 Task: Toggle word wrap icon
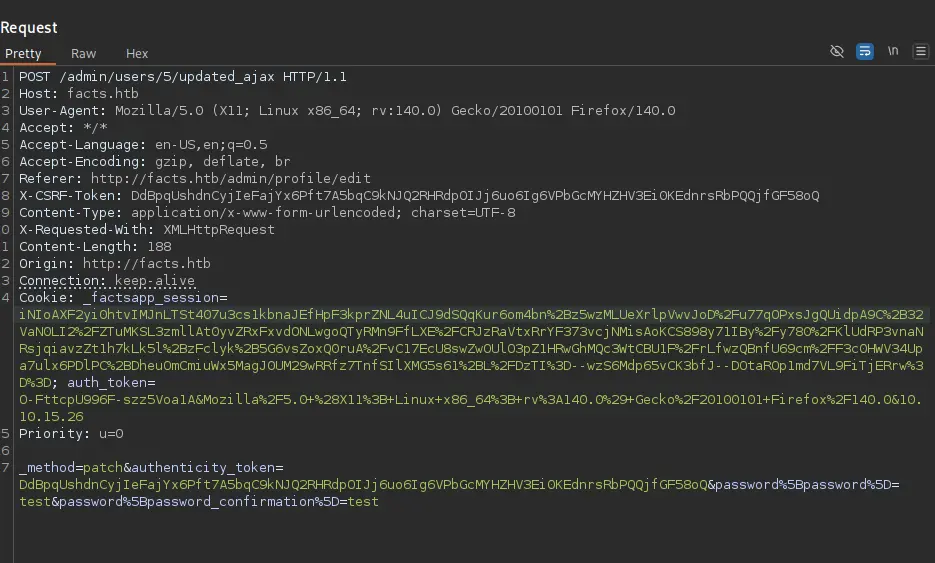click(865, 51)
